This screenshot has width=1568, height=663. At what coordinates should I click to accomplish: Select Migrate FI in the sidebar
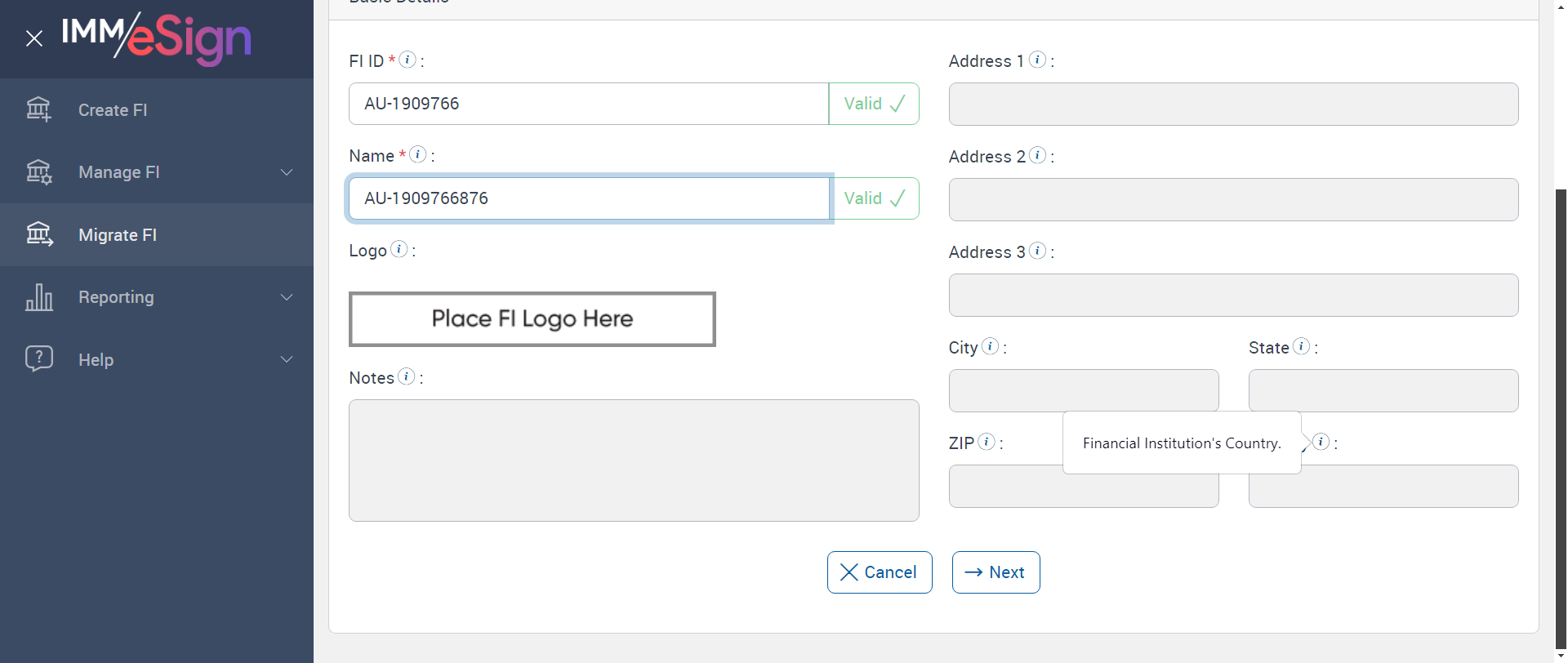click(118, 235)
